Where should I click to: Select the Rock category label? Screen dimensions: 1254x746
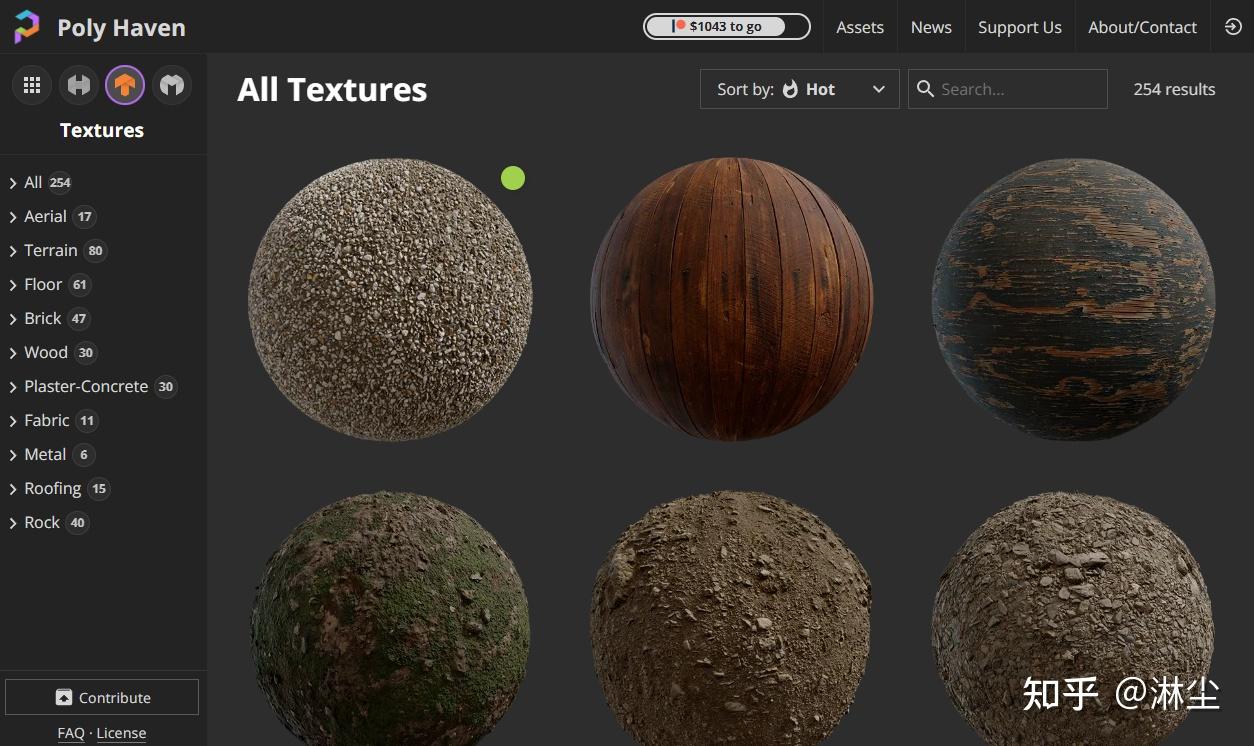pos(42,522)
